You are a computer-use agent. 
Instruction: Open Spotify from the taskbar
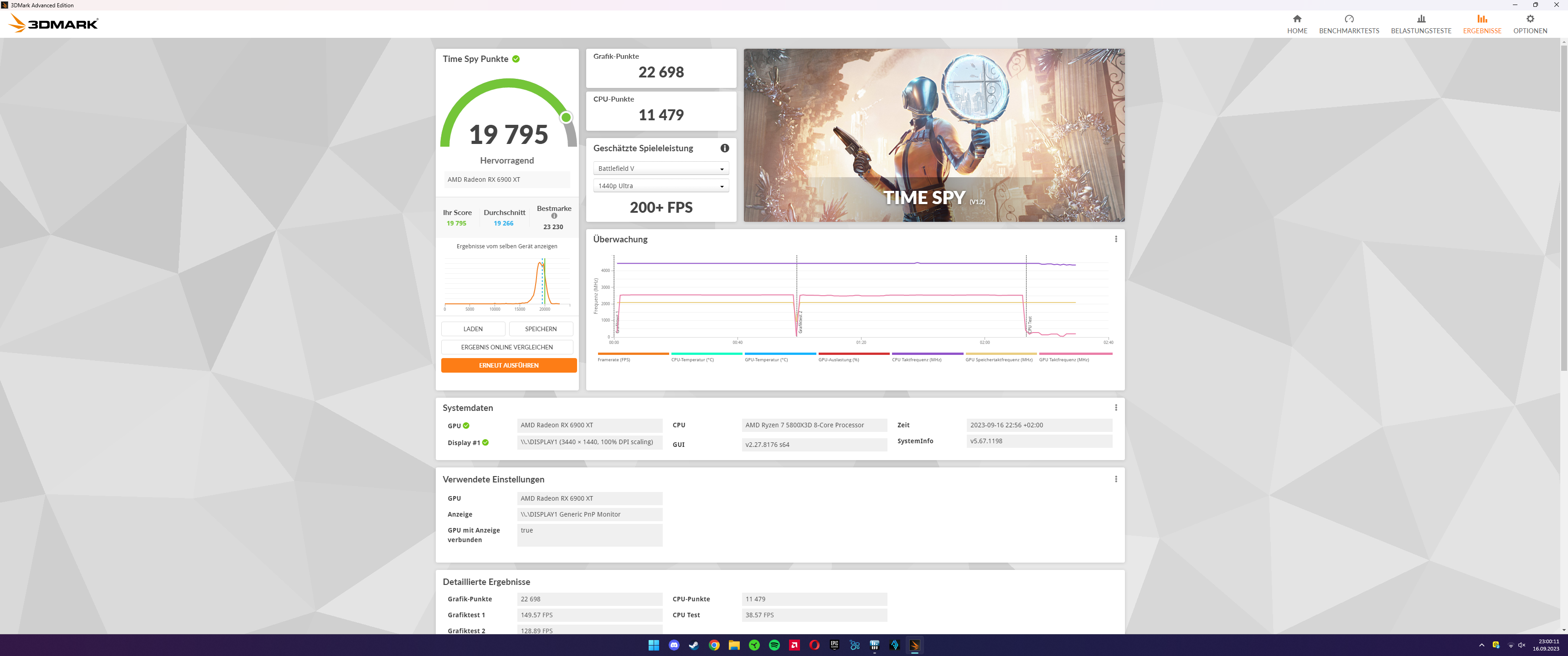(x=774, y=645)
